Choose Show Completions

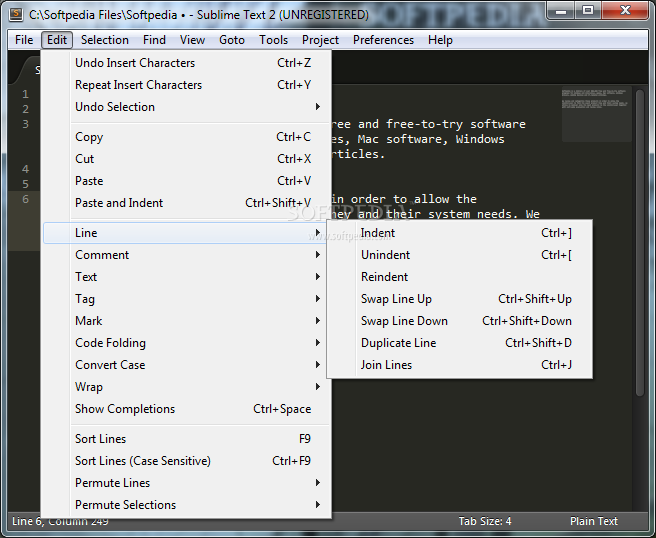click(x=187, y=409)
